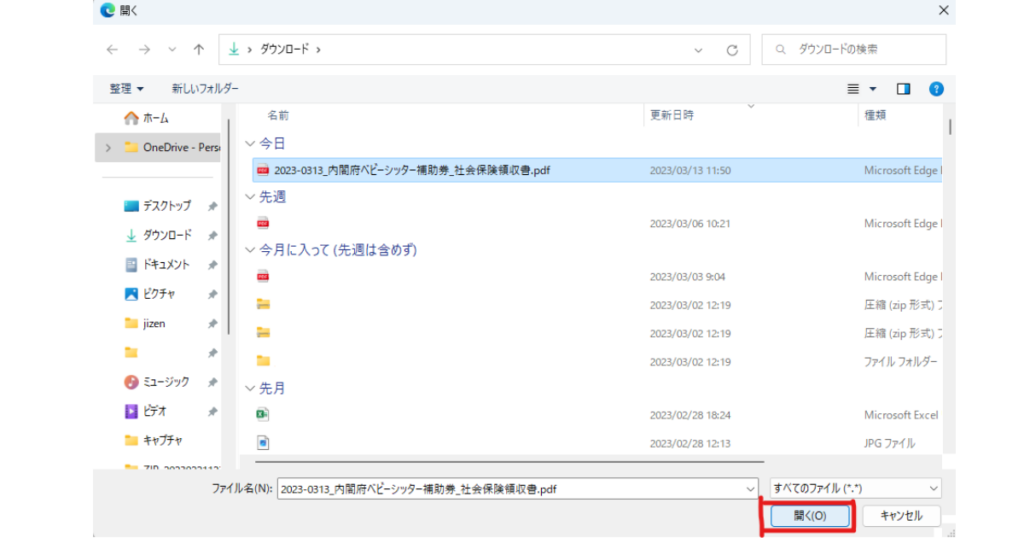Select the Excel file from last month
The height and width of the screenshot is (538, 1024).
pyautogui.click(x=263, y=414)
